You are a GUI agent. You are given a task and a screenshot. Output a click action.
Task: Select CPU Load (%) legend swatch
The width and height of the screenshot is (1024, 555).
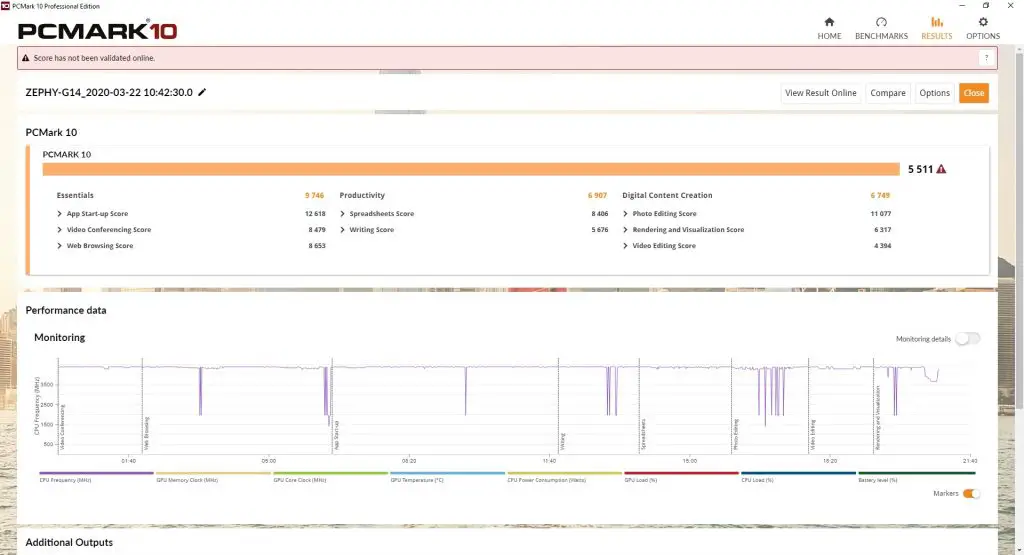(798, 473)
